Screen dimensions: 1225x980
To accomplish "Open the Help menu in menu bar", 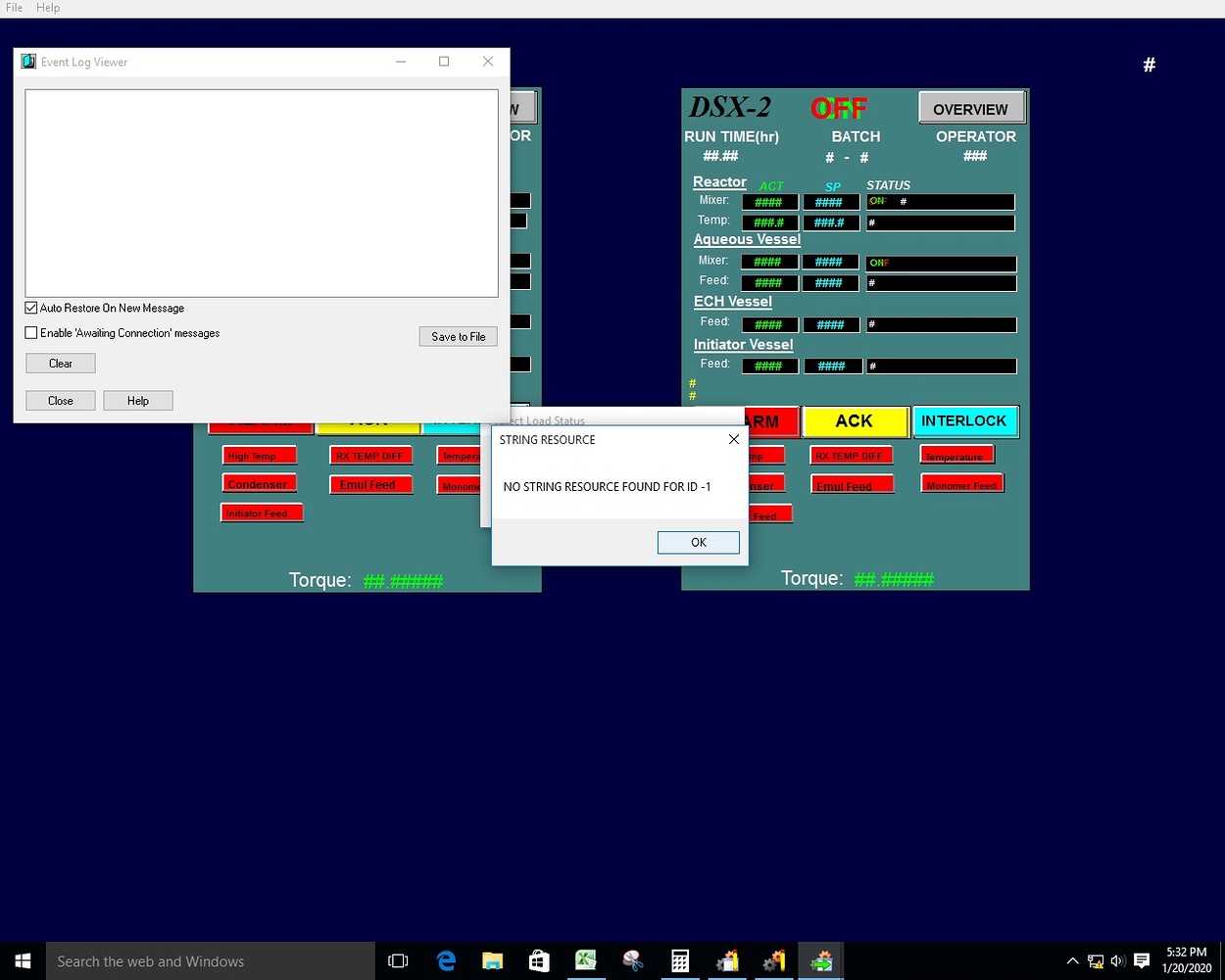I will point(48,8).
